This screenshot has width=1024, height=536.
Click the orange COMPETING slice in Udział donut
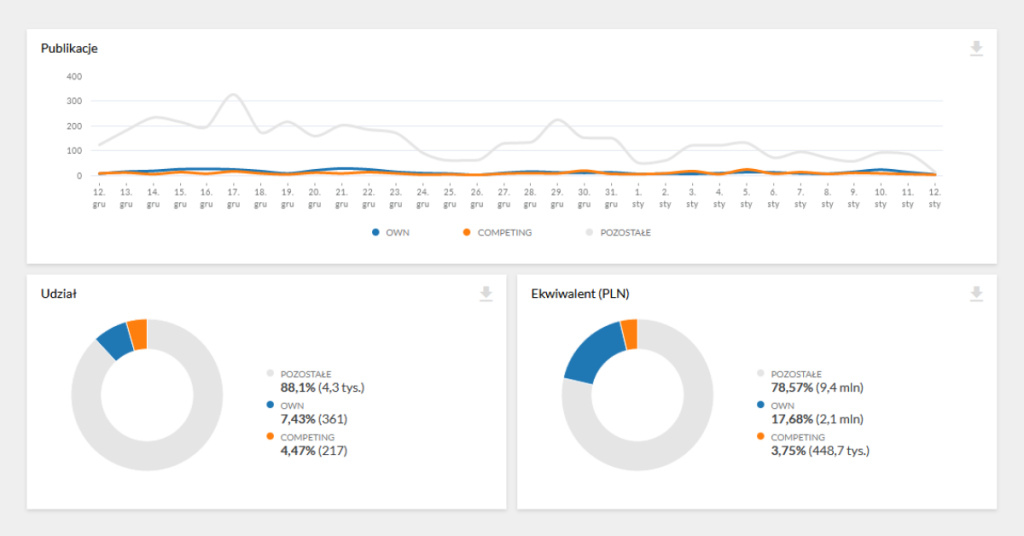(x=138, y=334)
